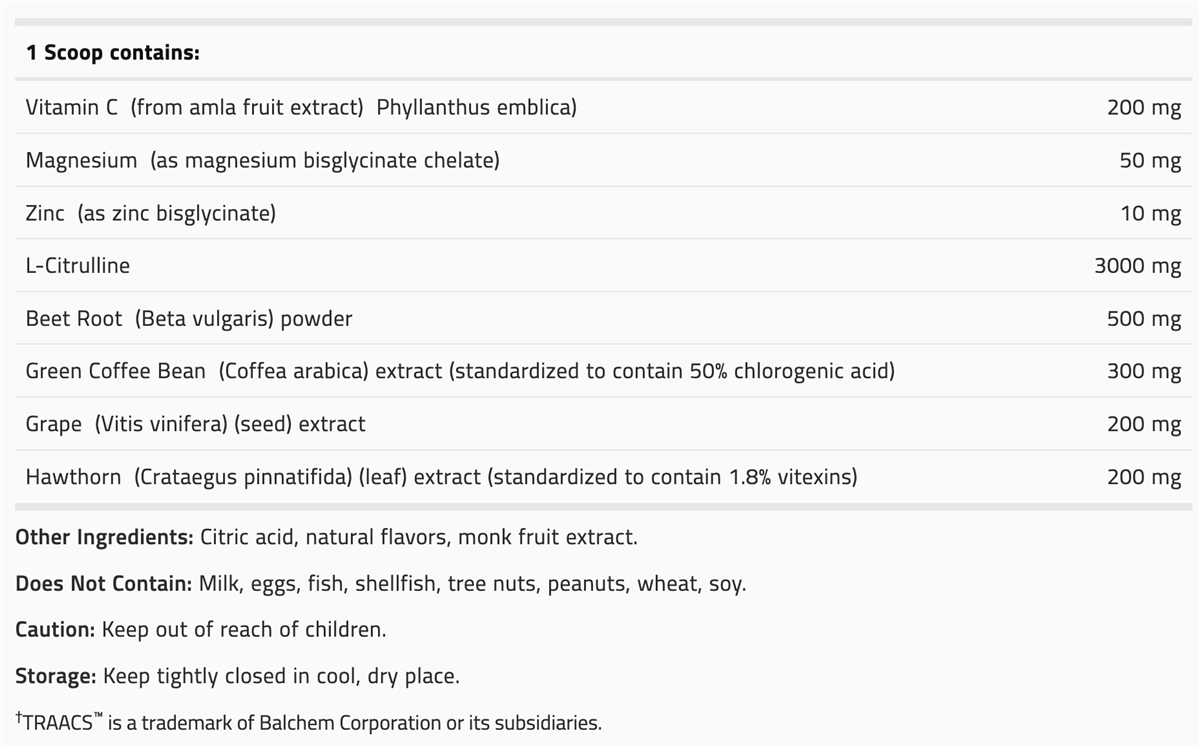Click the "Does Not Contain:" label
The height and width of the screenshot is (747, 1200).
pyautogui.click(x=103, y=583)
